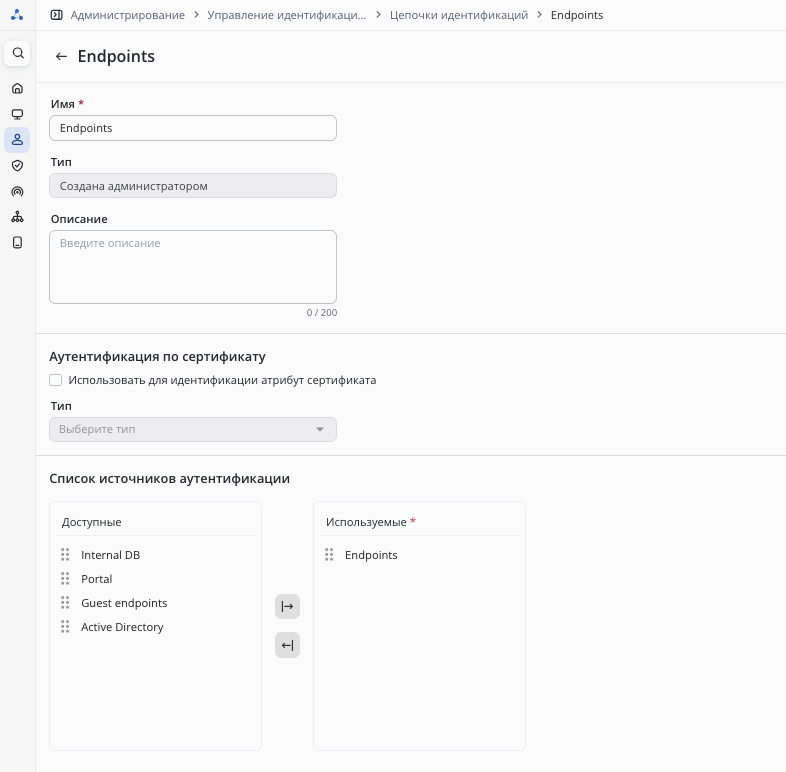Click the drag handle beside Internal DB
This screenshot has width=786, height=772.
click(x=65, y=555)
